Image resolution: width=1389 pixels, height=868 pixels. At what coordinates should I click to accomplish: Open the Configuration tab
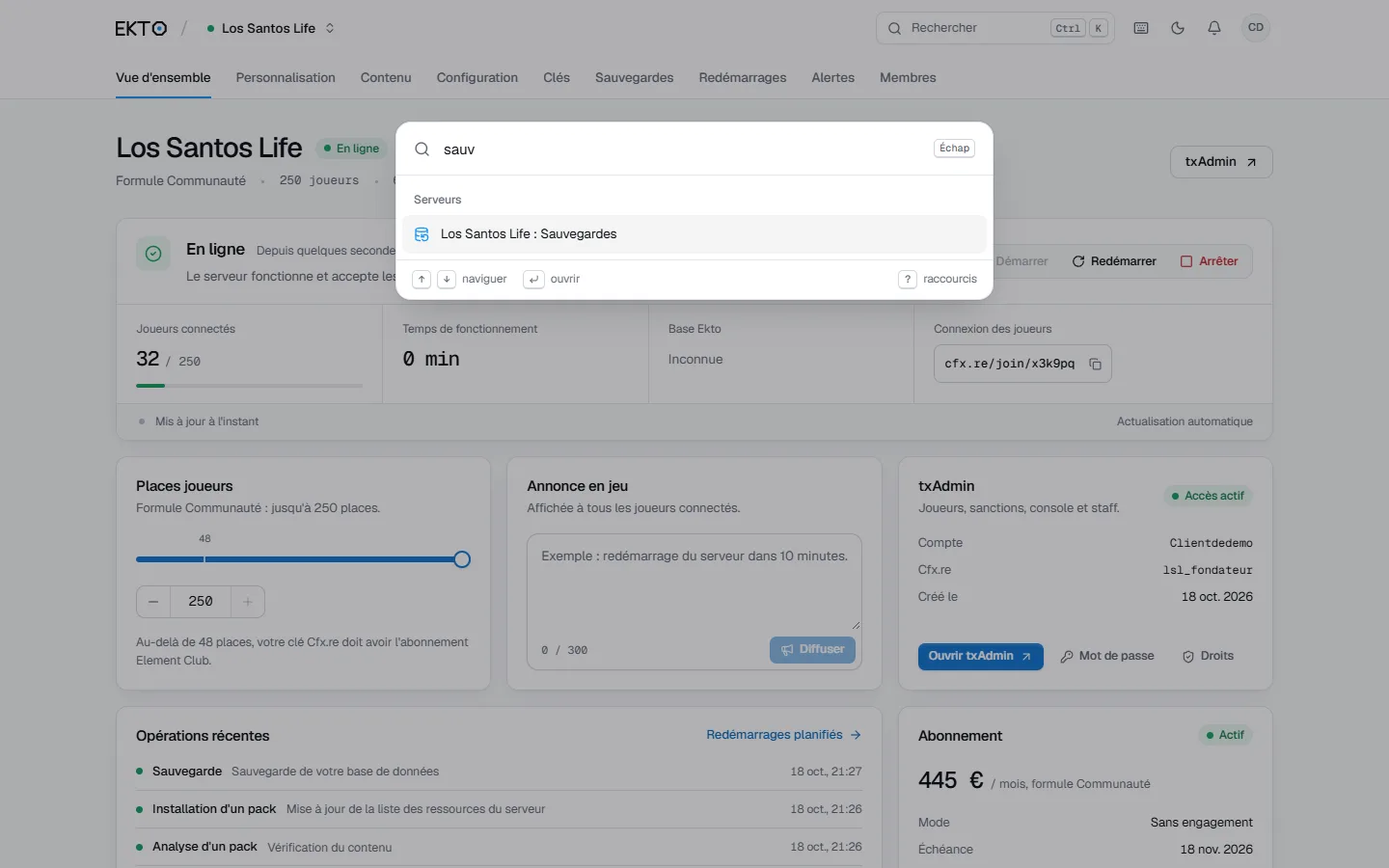(x=477, y=77)
